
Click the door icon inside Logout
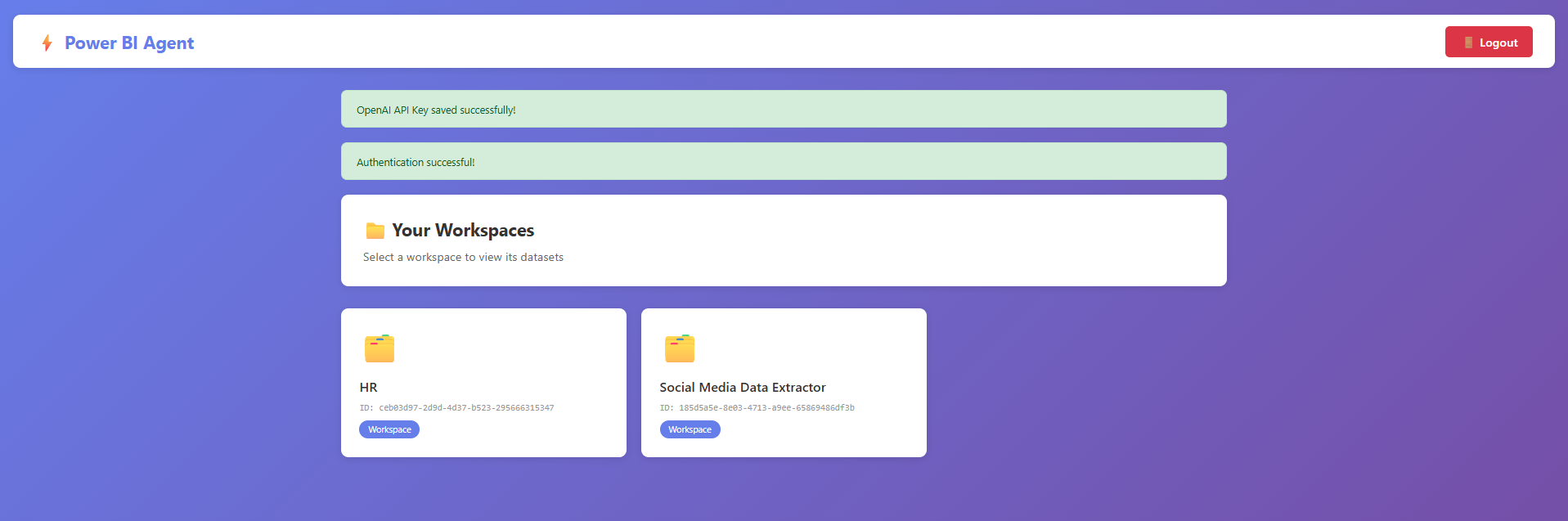click(x=1468, y=43)
